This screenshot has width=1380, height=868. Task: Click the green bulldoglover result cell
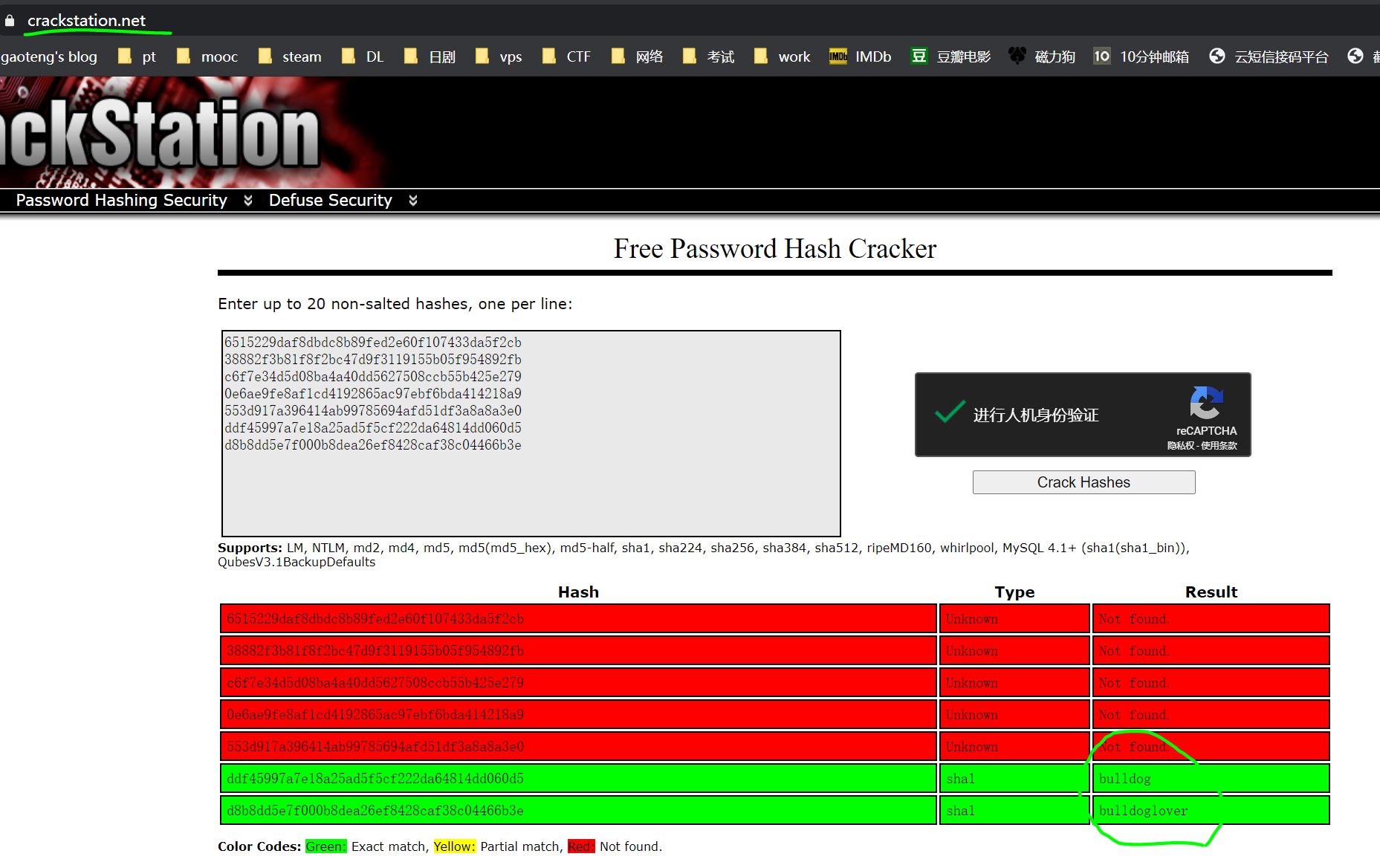(1210, 811)
